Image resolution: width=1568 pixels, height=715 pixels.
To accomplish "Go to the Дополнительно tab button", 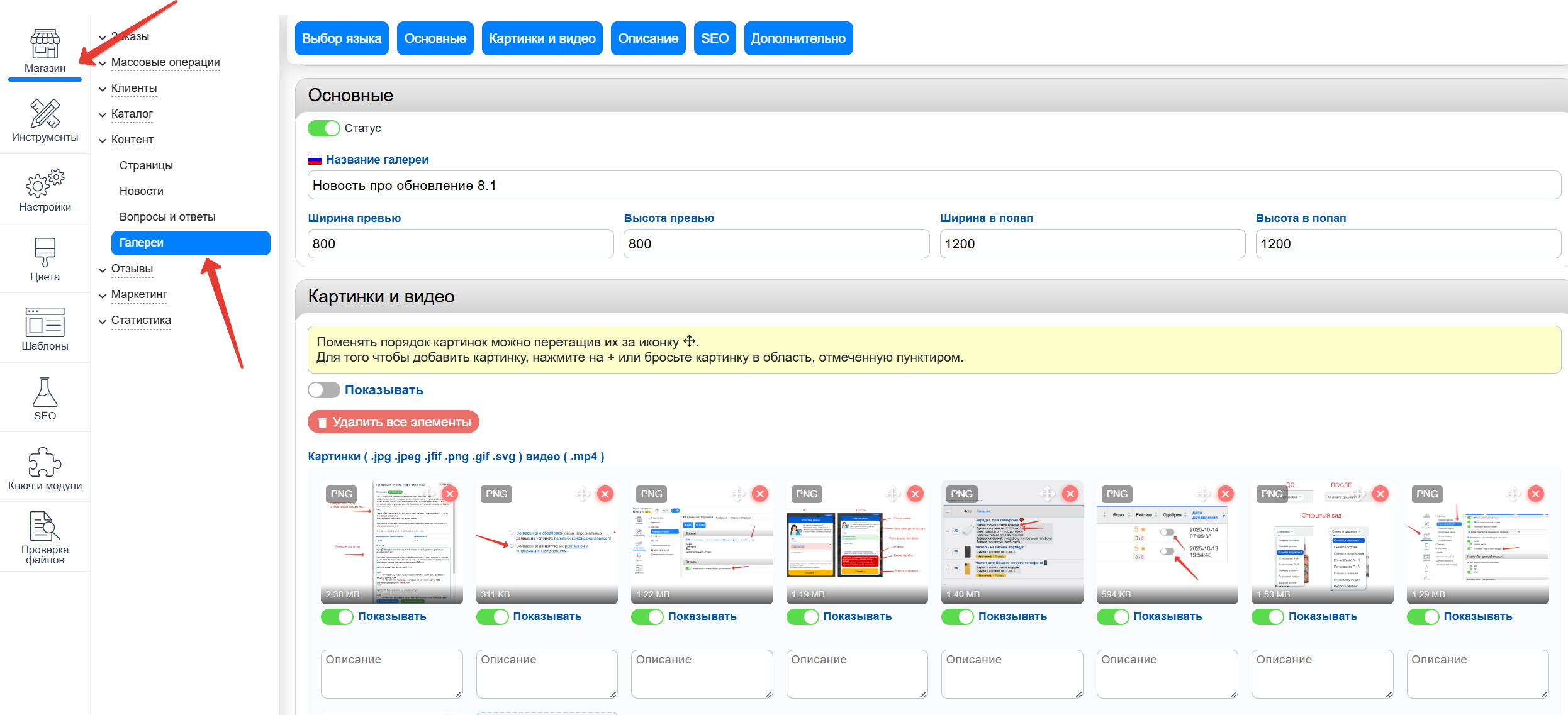I will click(798, 38).
